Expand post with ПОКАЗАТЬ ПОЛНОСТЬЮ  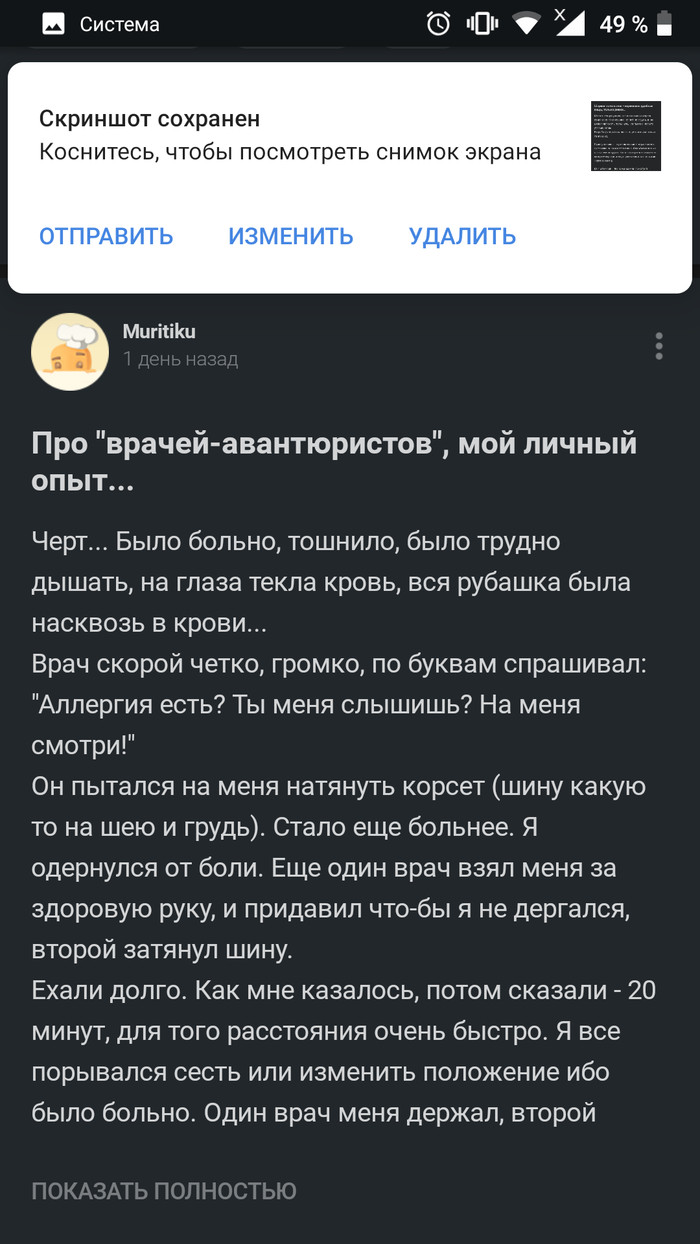[x=164, y=1191]
